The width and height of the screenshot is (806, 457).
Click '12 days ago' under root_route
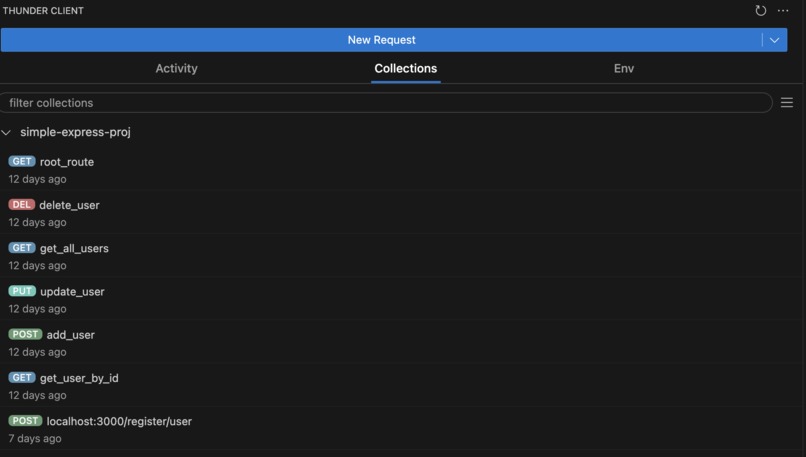(38, 179)
